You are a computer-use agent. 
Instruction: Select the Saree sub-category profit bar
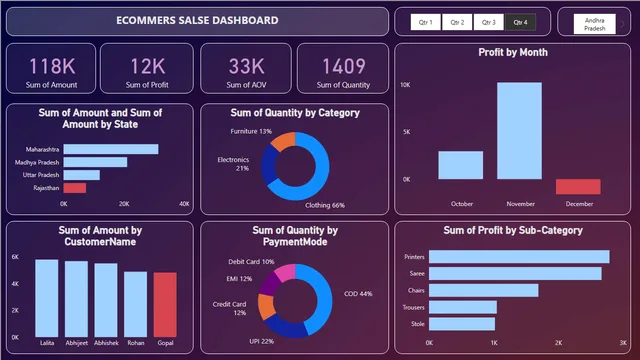click(x=515, y=273)
